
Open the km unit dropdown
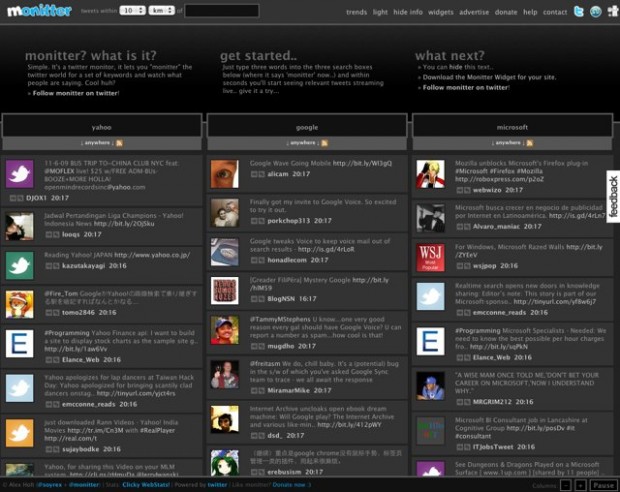(x=161, y=11)
